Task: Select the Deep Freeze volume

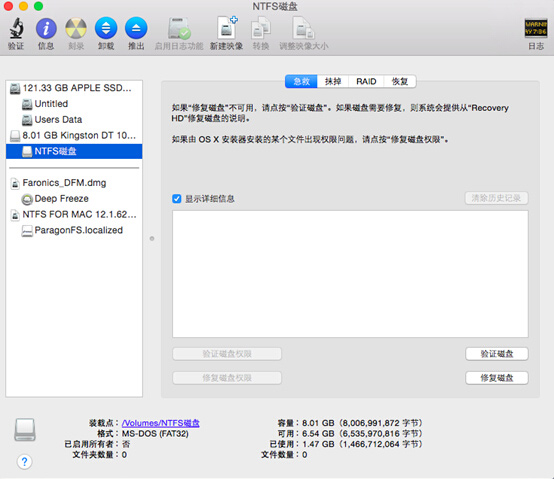Action: coord(74,199)
